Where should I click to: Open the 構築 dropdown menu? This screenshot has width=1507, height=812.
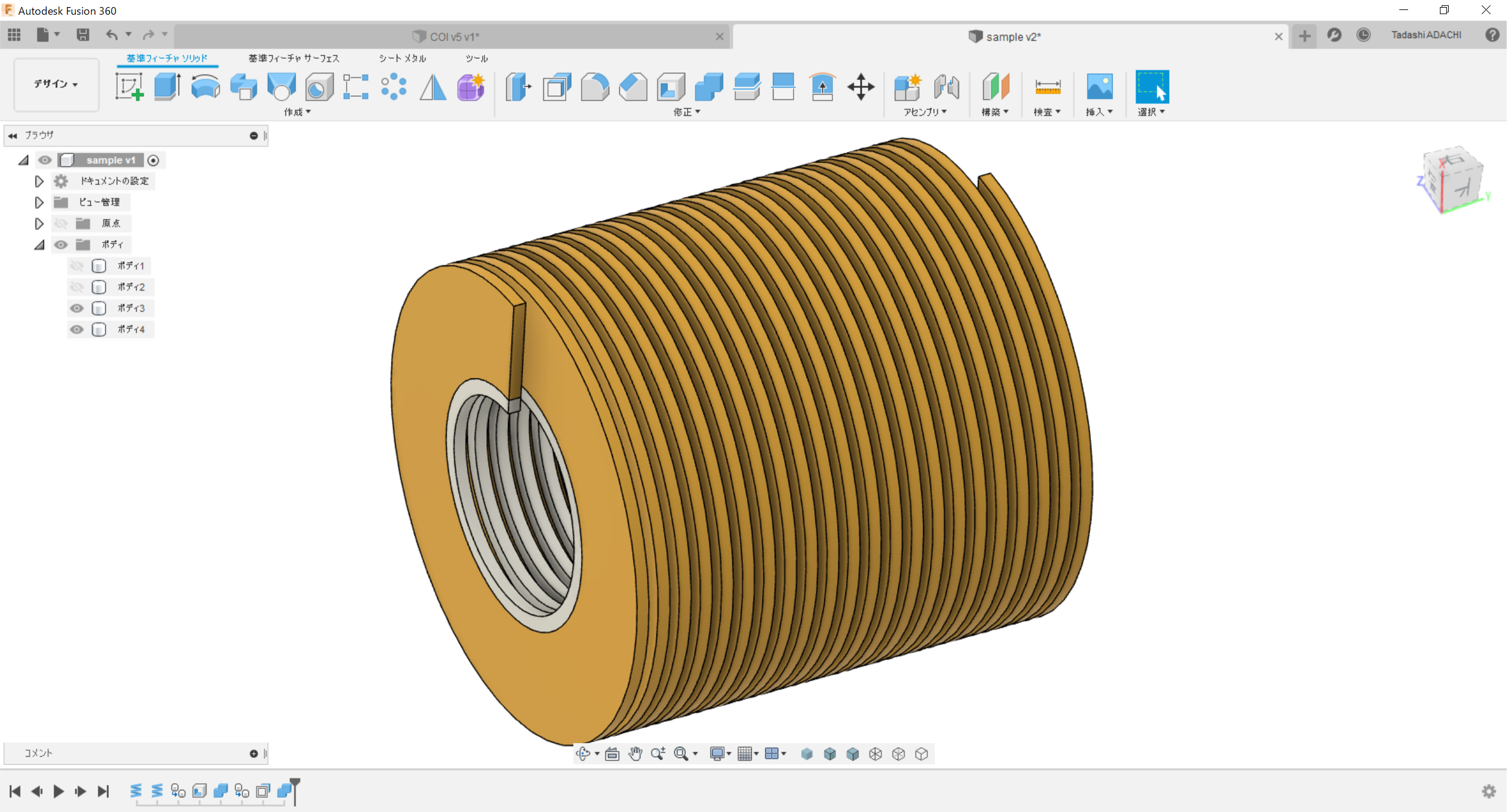pyautogui.click(x=995, y=112)
